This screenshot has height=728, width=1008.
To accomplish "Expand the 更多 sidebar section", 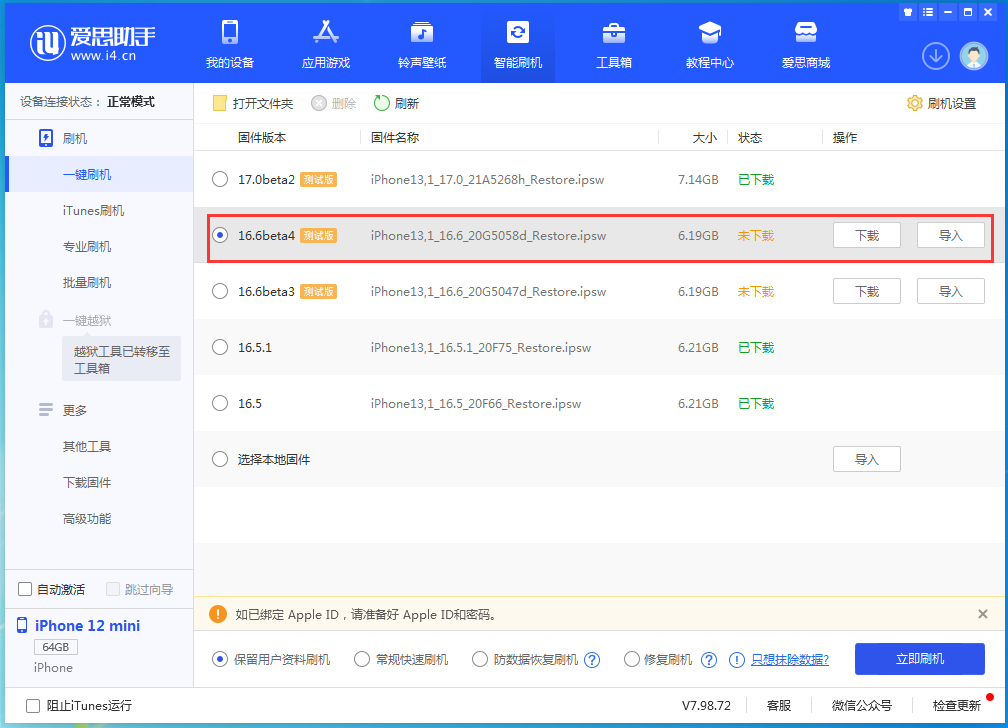I will [x=75, y=410].
